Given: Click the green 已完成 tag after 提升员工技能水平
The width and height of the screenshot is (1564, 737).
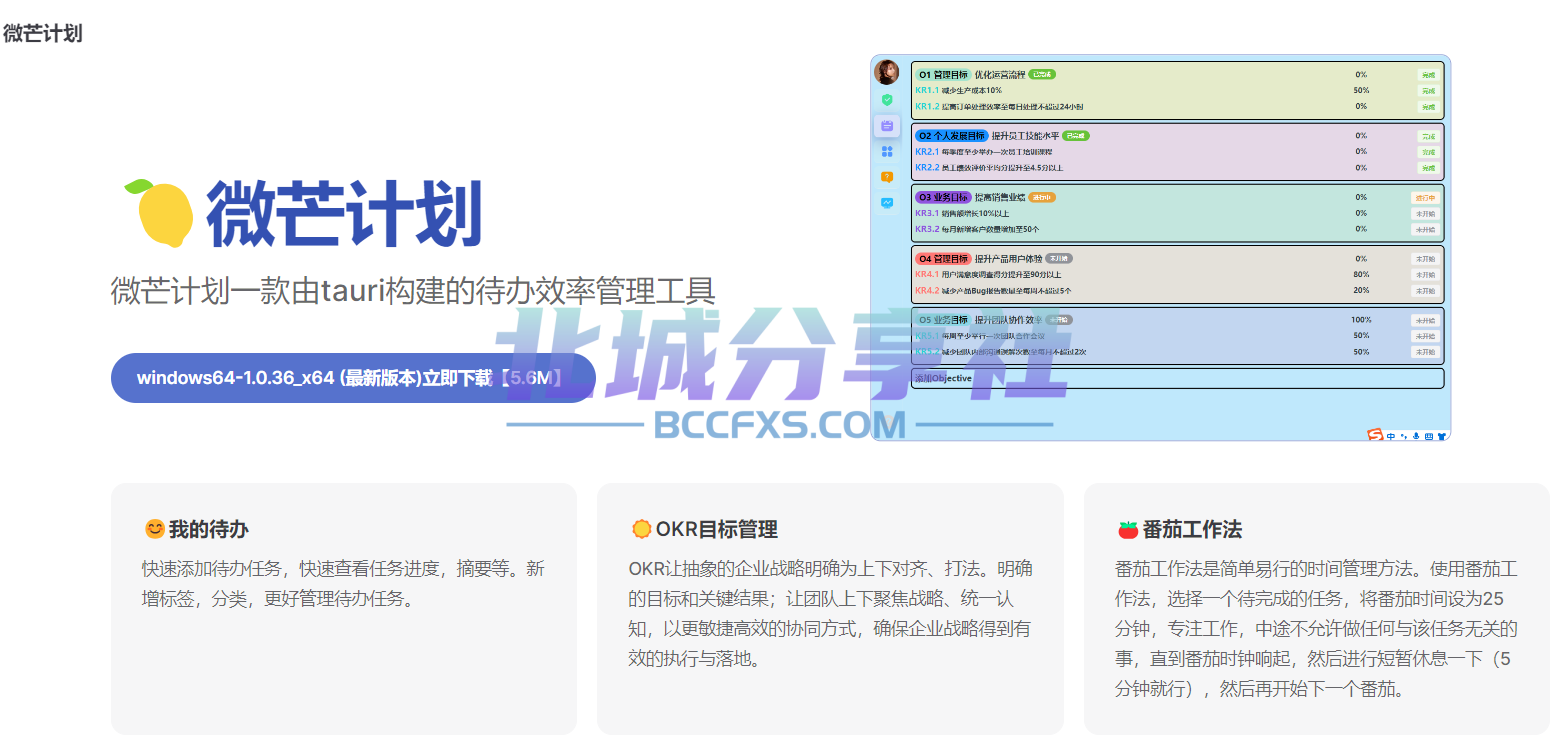Looking at the screenshot, I should tap(1076, 136).
